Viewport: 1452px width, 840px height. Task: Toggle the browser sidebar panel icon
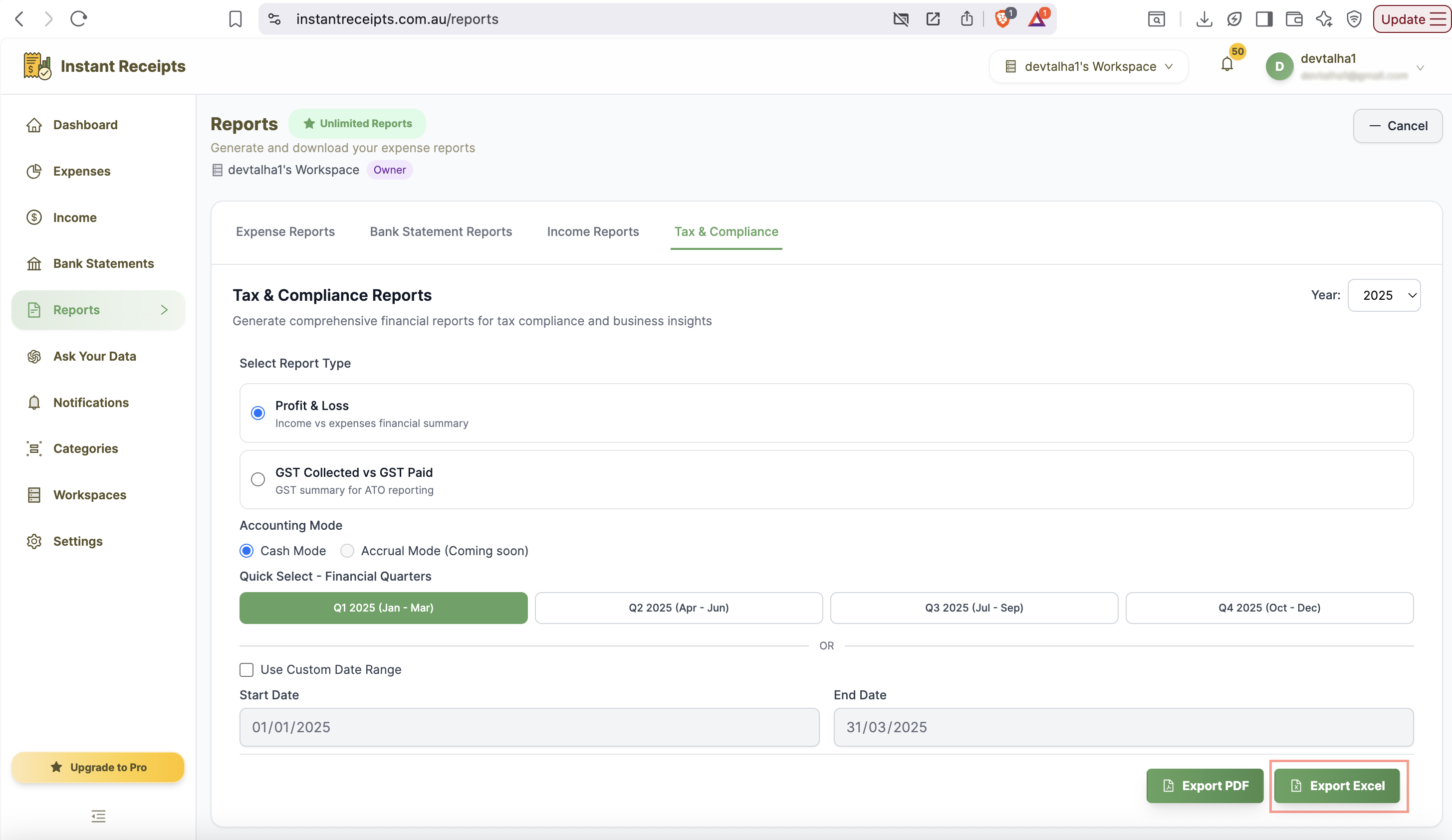1264,19
